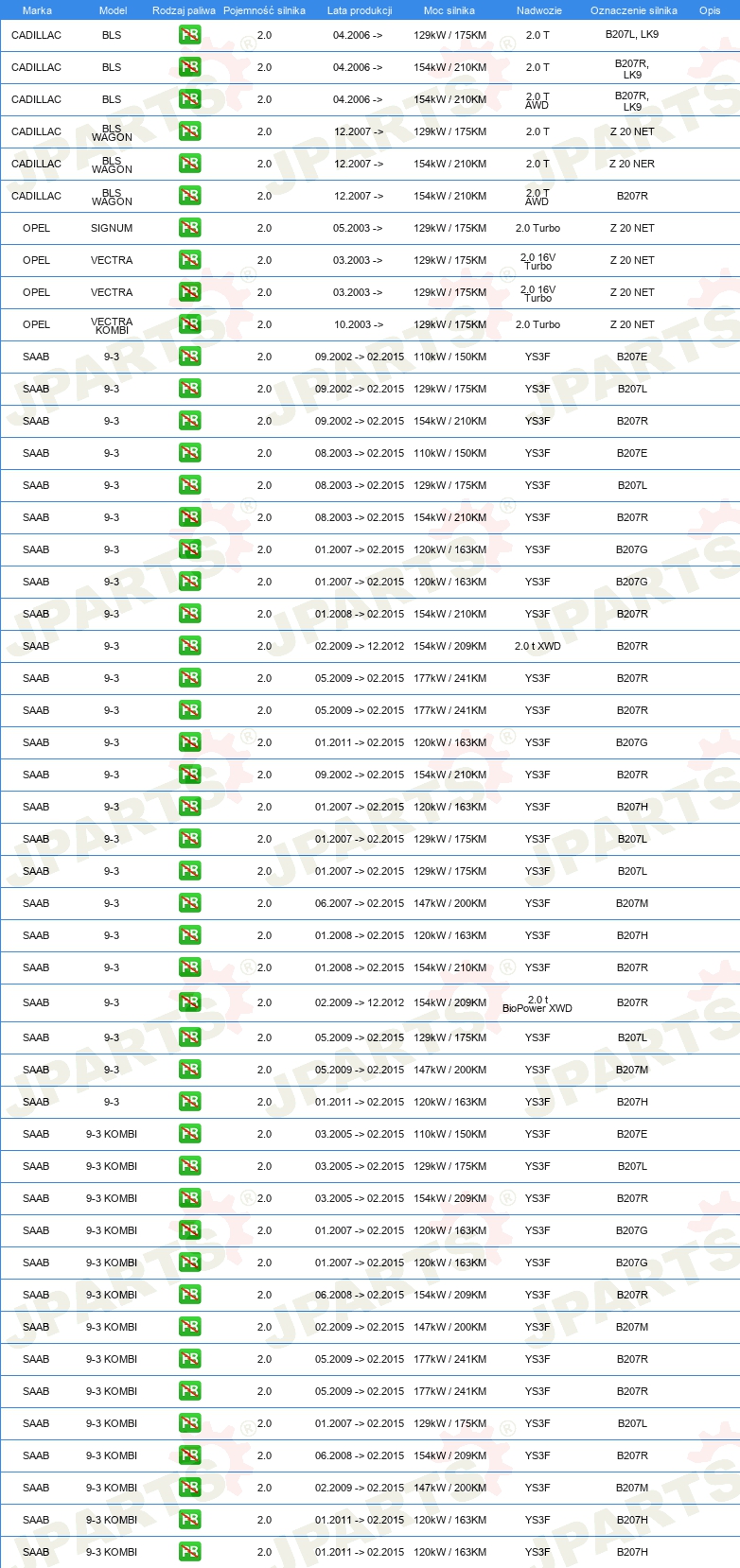Click the Opis column header

(710, 10)
